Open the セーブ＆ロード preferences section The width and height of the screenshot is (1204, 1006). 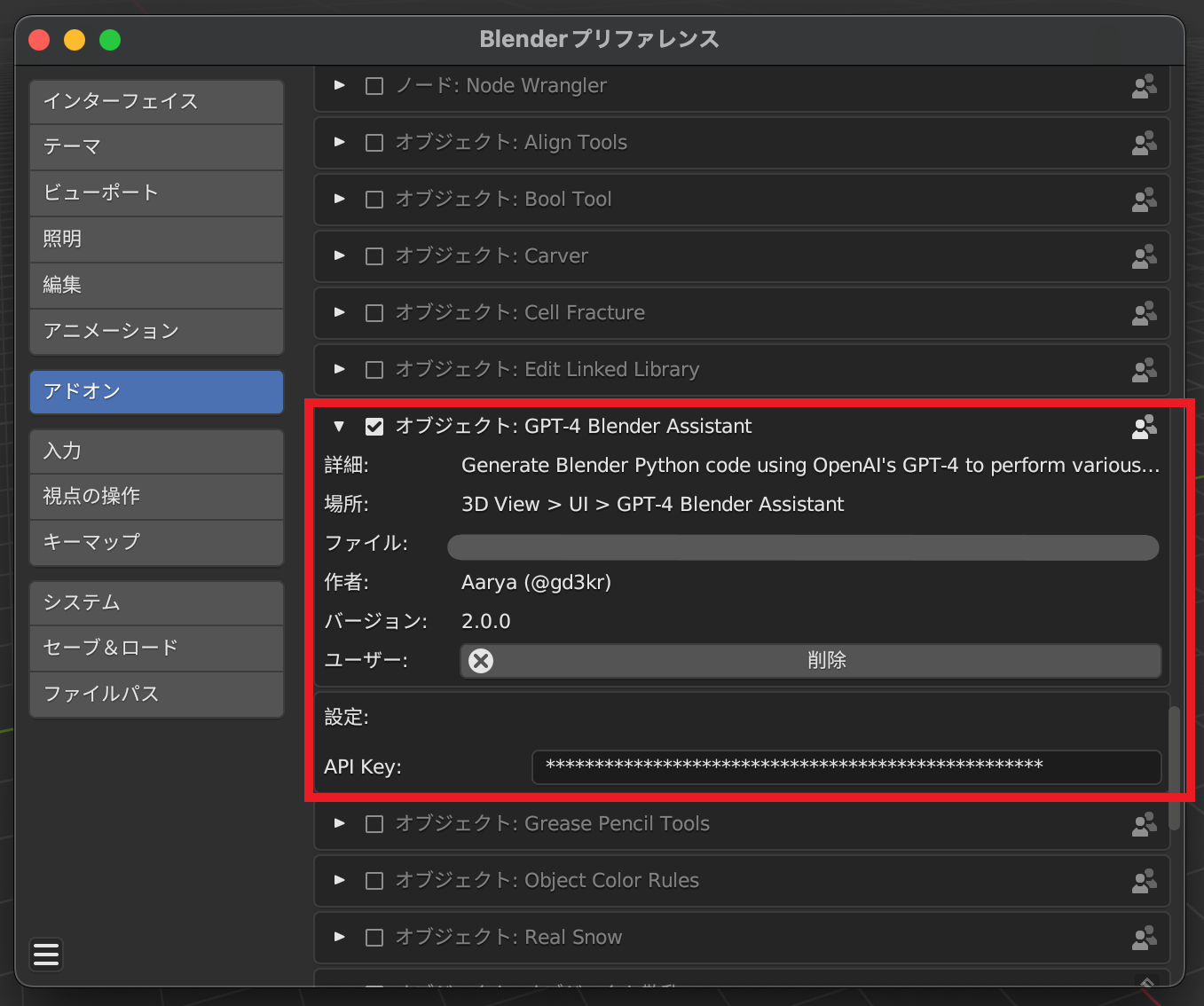156,648
